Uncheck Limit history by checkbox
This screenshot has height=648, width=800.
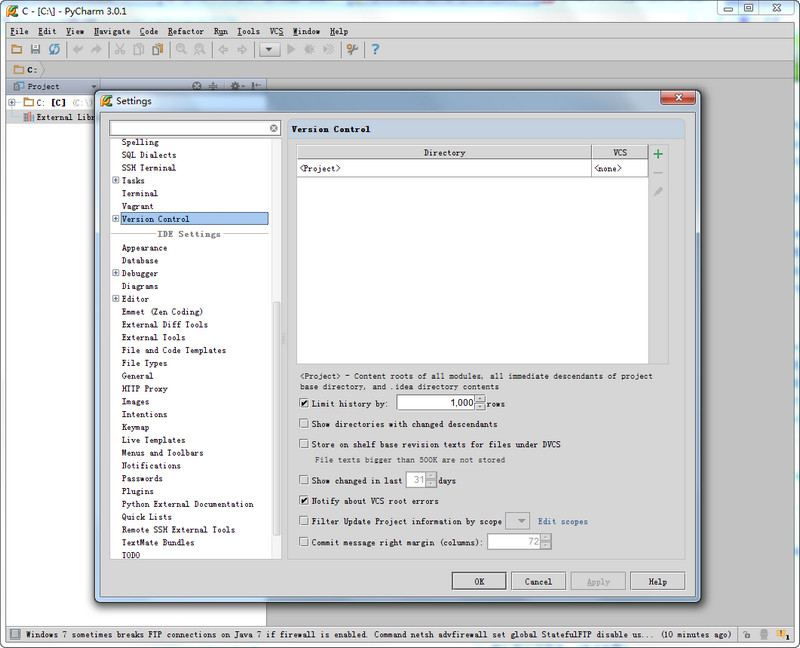tap(304, 403)
